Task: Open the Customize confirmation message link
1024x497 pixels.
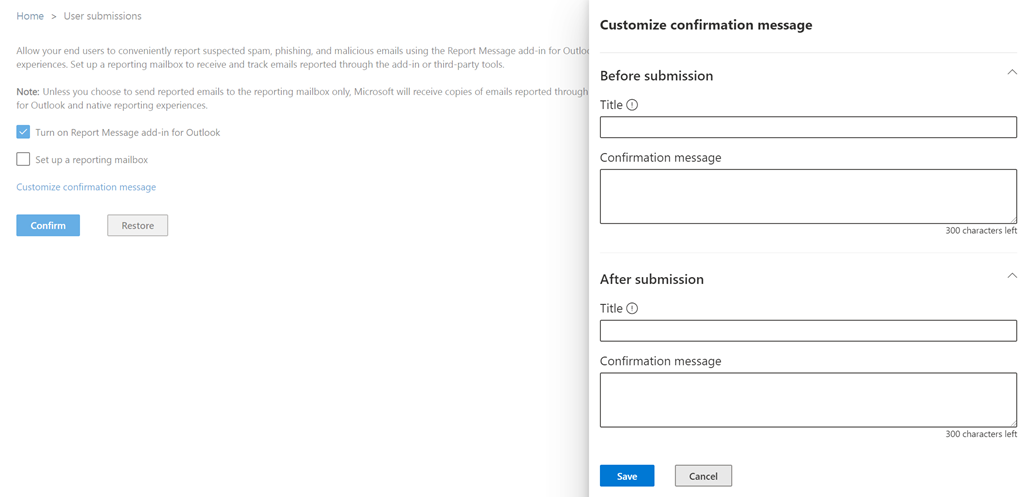Action: (x=86, y=187)
